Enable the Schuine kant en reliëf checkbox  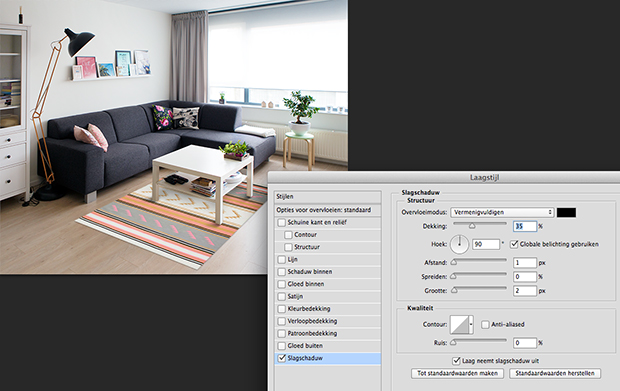click(x=282, y=223)
